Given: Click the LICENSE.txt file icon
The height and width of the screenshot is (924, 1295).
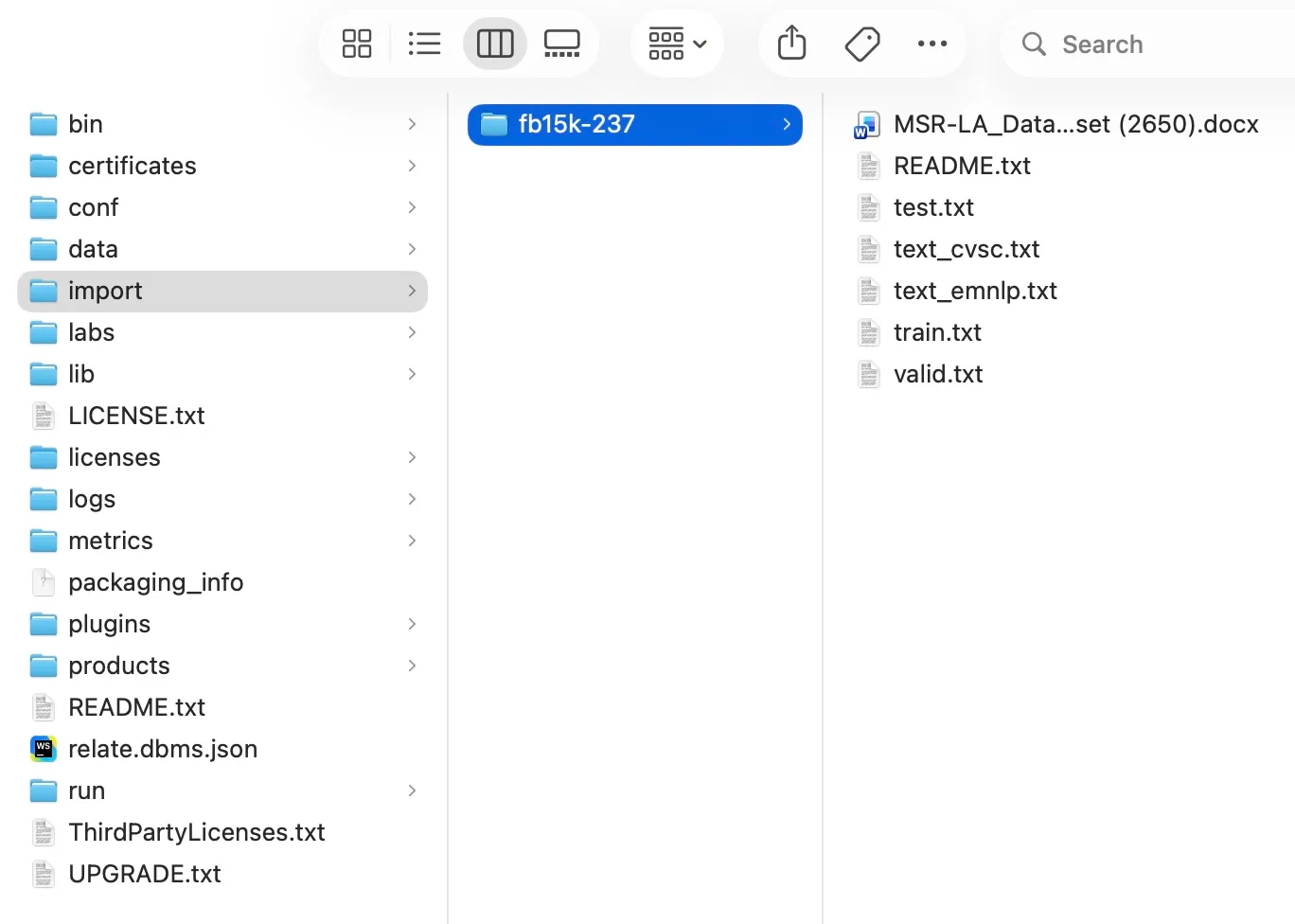Looking at the screenshot, I should (44, 416).
